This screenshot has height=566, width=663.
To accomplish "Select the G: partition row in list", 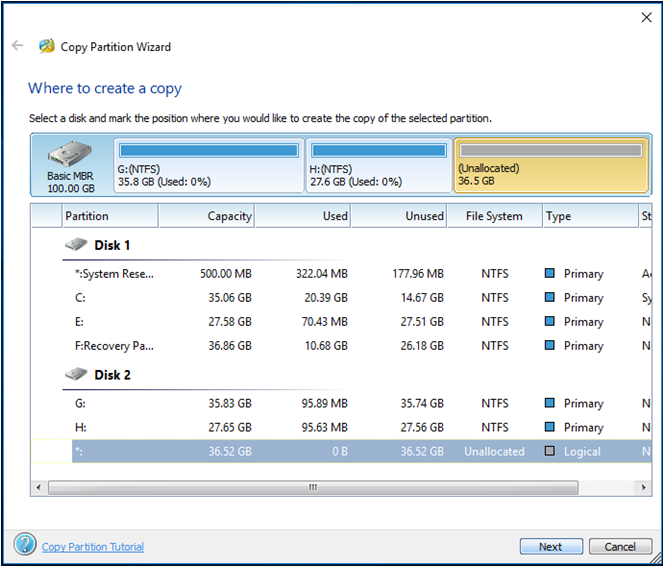I will pyautogui.click(x=341, y=403).
